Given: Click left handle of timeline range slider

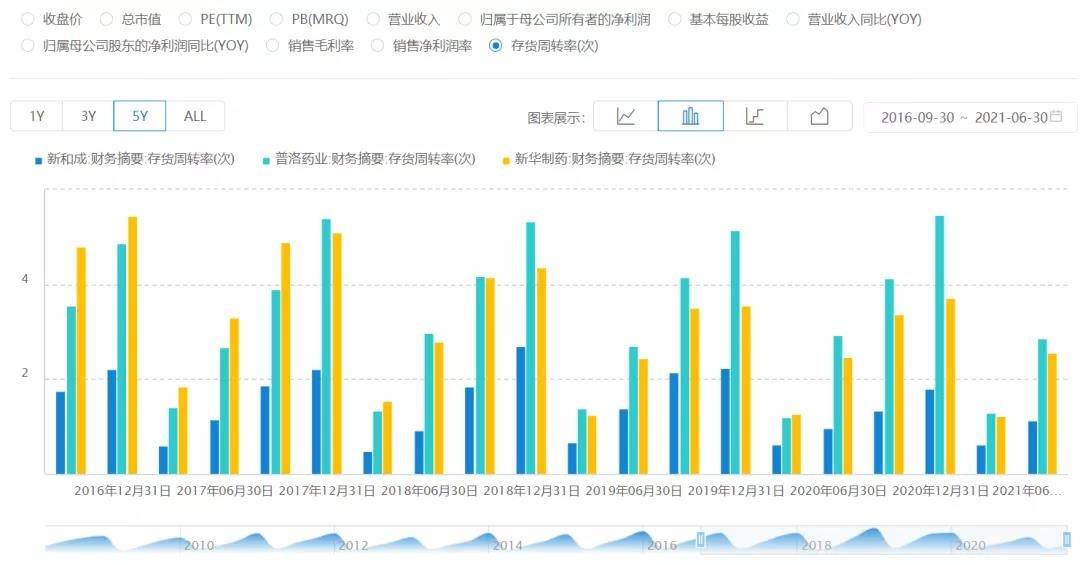Looking at the screenshot, I should 701,539.
